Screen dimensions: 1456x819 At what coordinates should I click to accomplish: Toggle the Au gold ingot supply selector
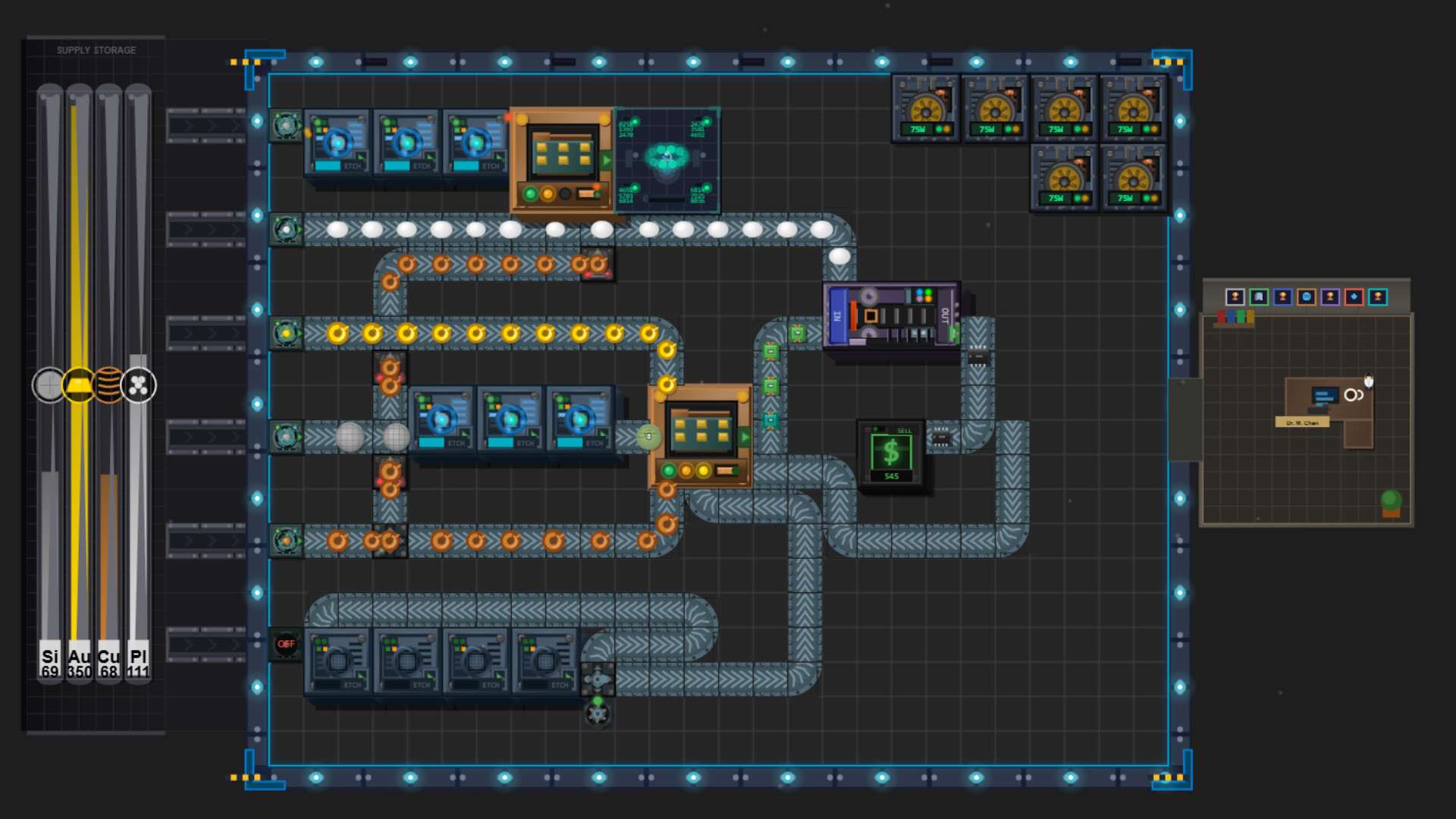(x=79, y=385)
